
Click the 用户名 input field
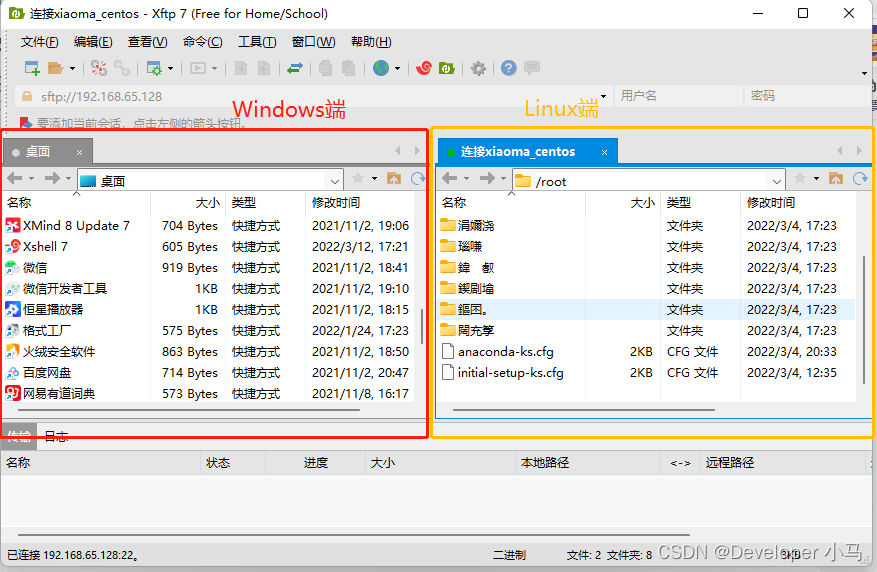click(x=680, y=96)
